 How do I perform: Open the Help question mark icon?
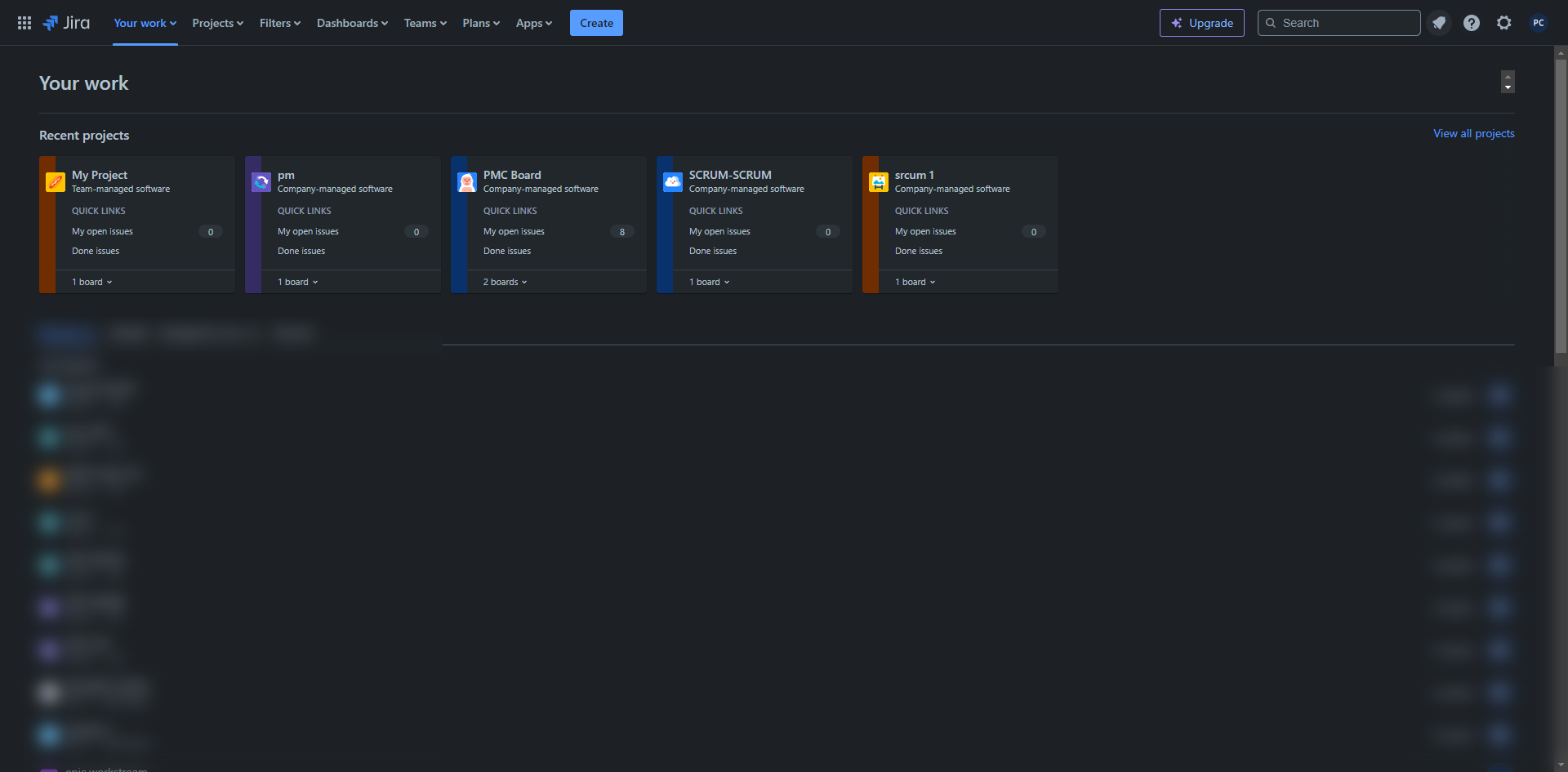(1472, 23)
